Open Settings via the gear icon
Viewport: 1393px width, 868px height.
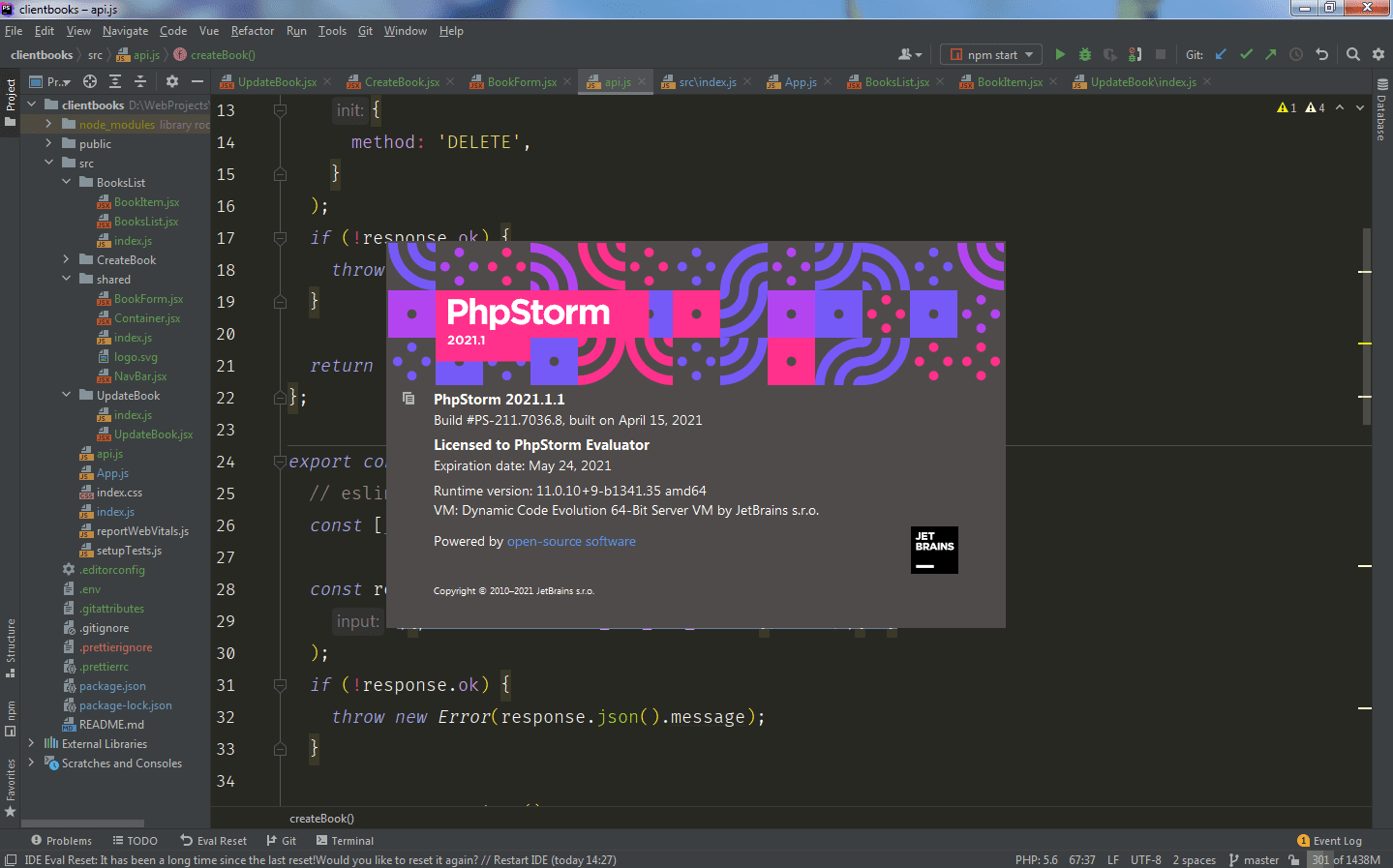coord(1378,54)
